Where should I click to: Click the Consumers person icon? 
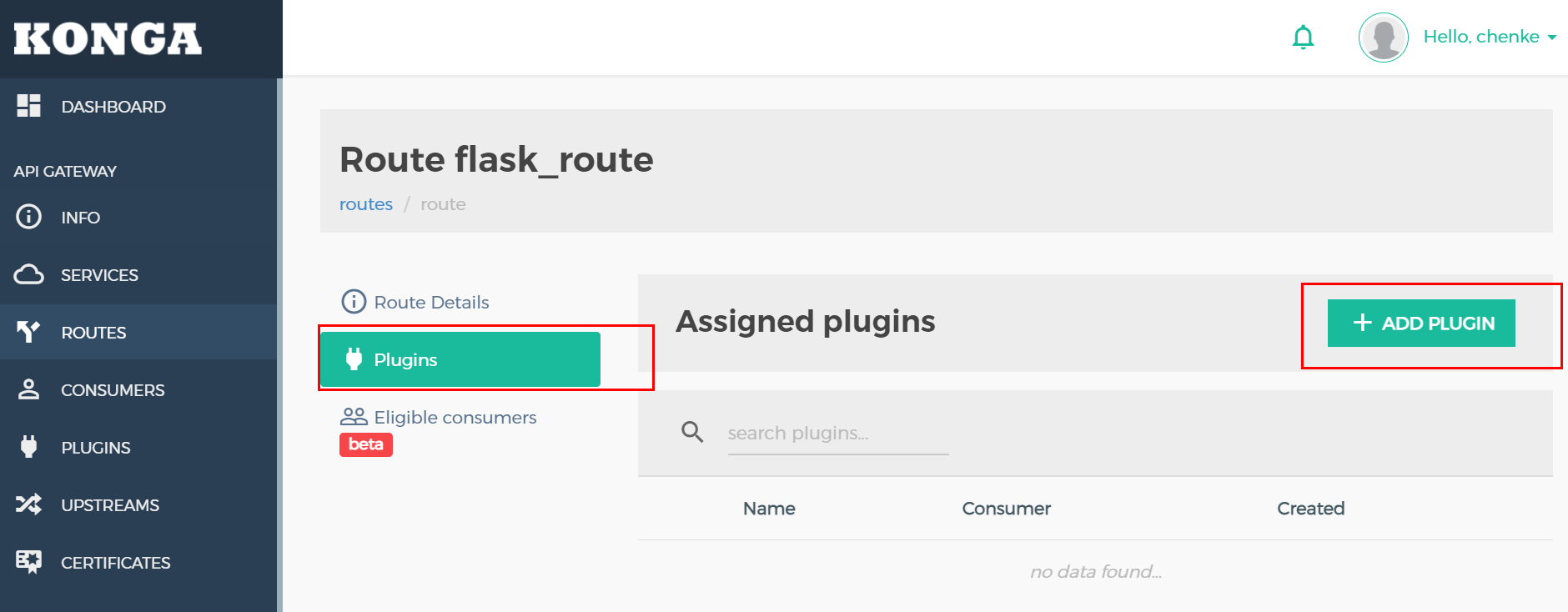(x=28, y=389)
